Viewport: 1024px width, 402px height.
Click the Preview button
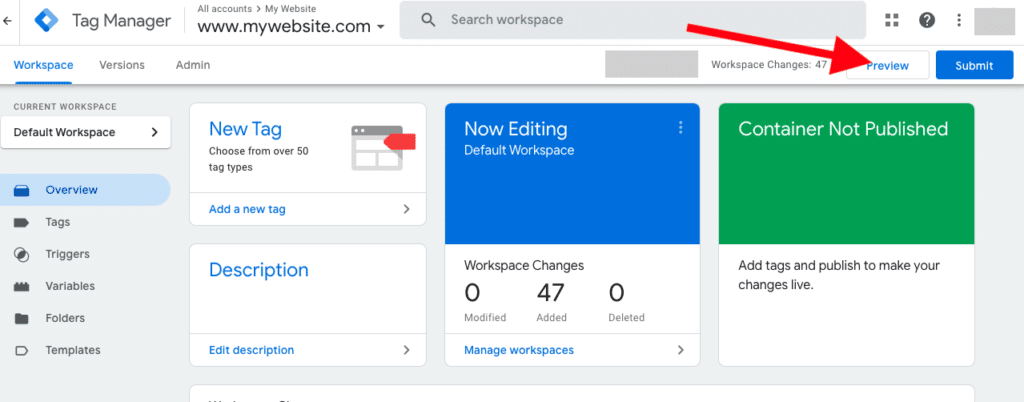[x=887, y=66]
